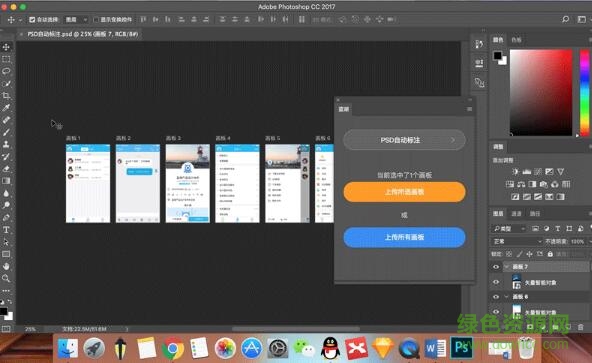The height and width of the screenshot is (363, 592).
Task: Select the Hand tool
Action: click(x=6, y=266)
